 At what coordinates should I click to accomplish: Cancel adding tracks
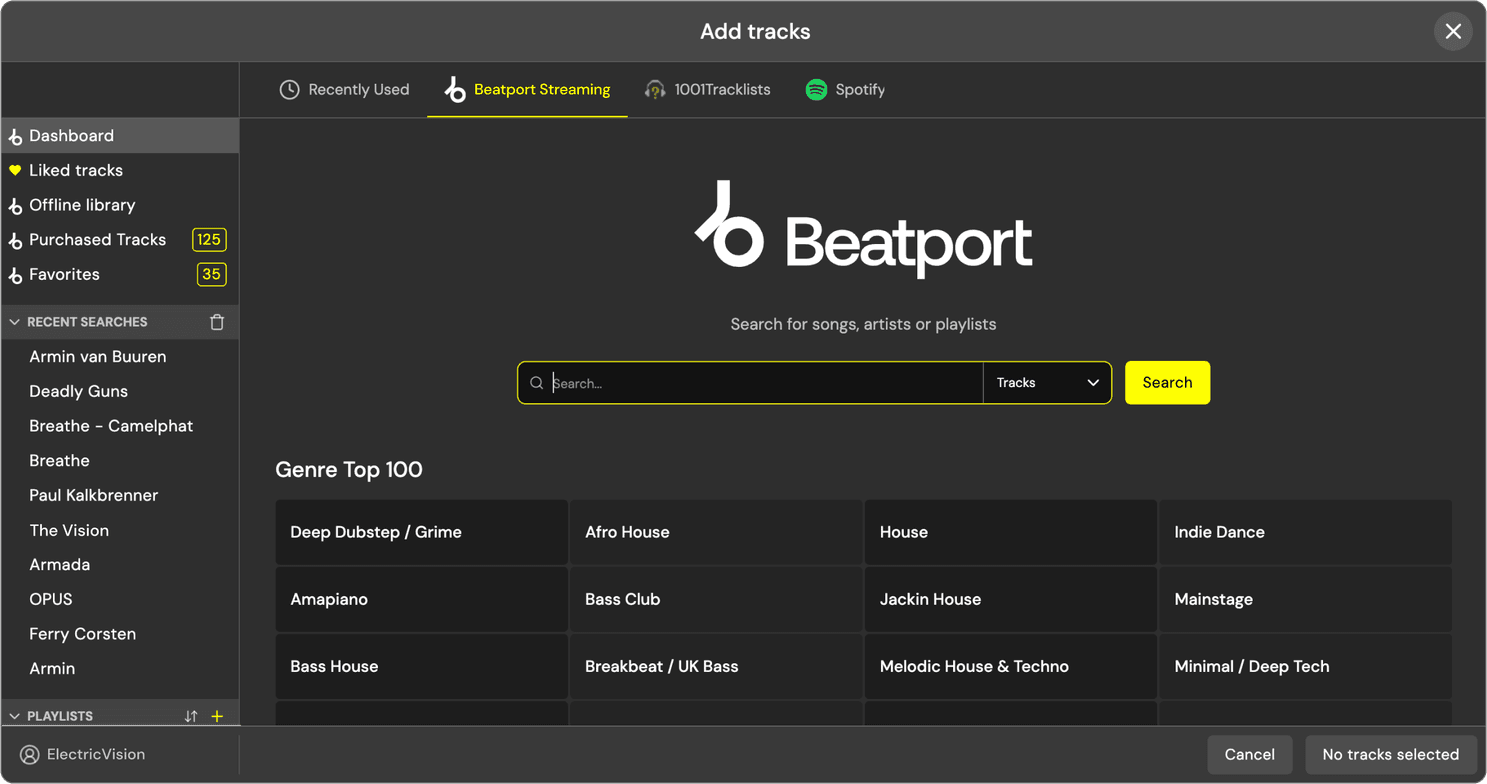(x=1249, y=754)
